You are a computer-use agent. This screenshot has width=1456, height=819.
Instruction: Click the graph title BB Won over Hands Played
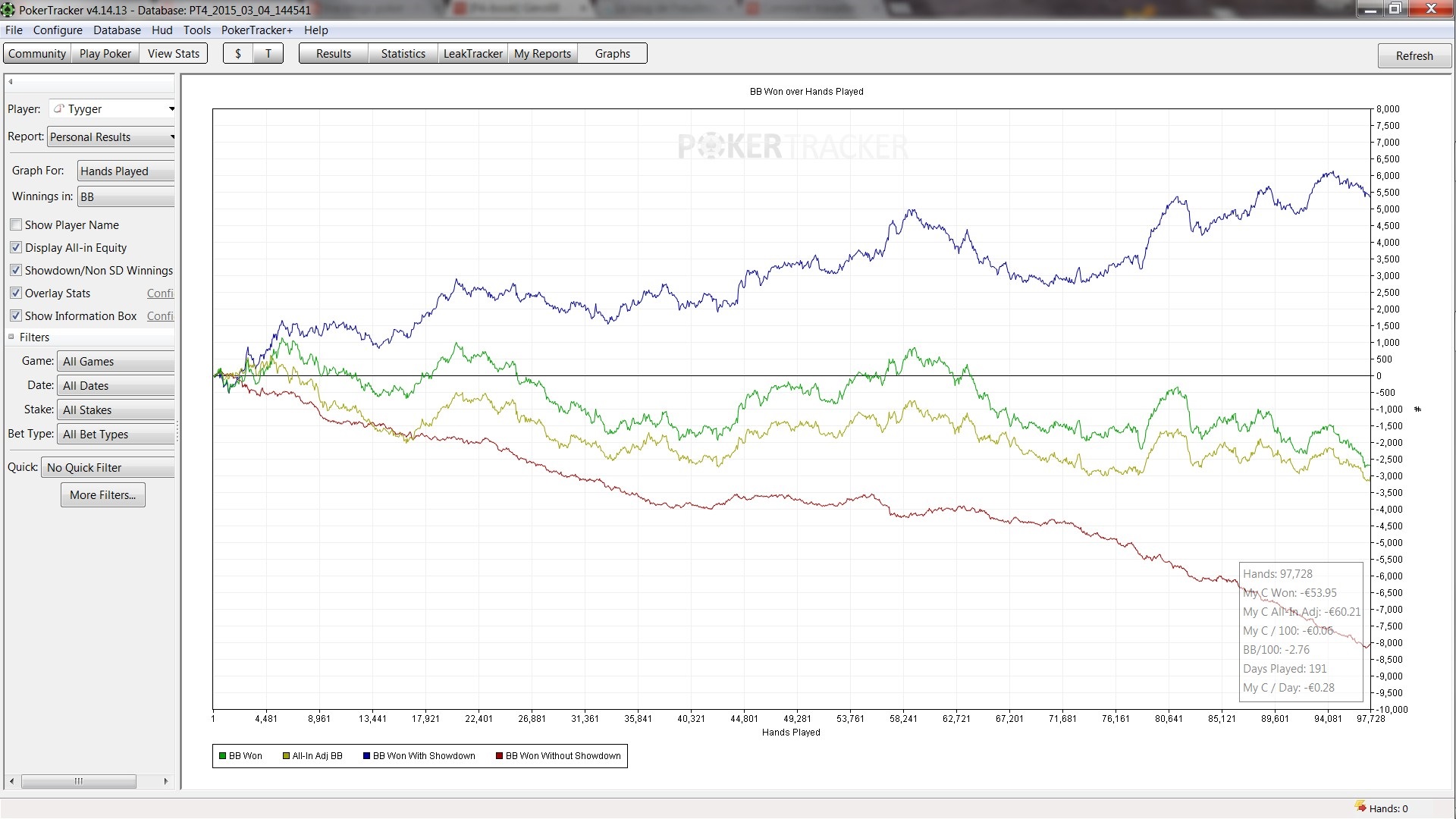[x=806, y=92]
